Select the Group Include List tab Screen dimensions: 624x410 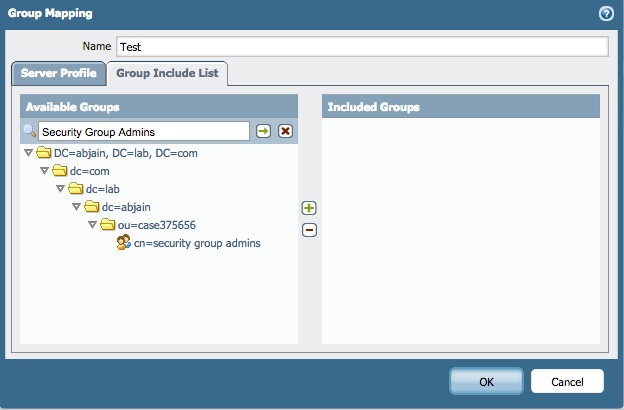[167, 73]
